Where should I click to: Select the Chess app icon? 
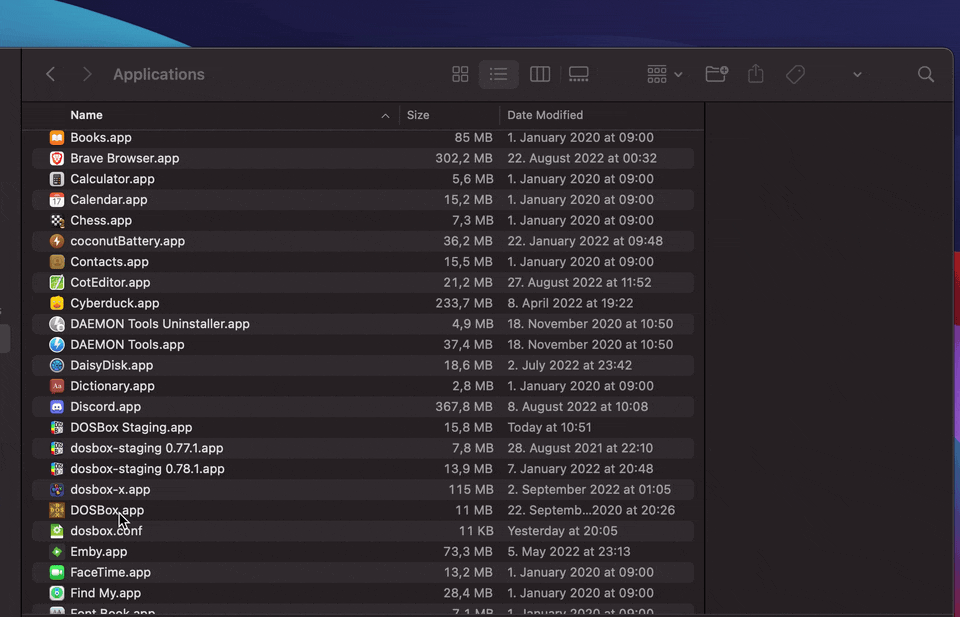[57, 220]
